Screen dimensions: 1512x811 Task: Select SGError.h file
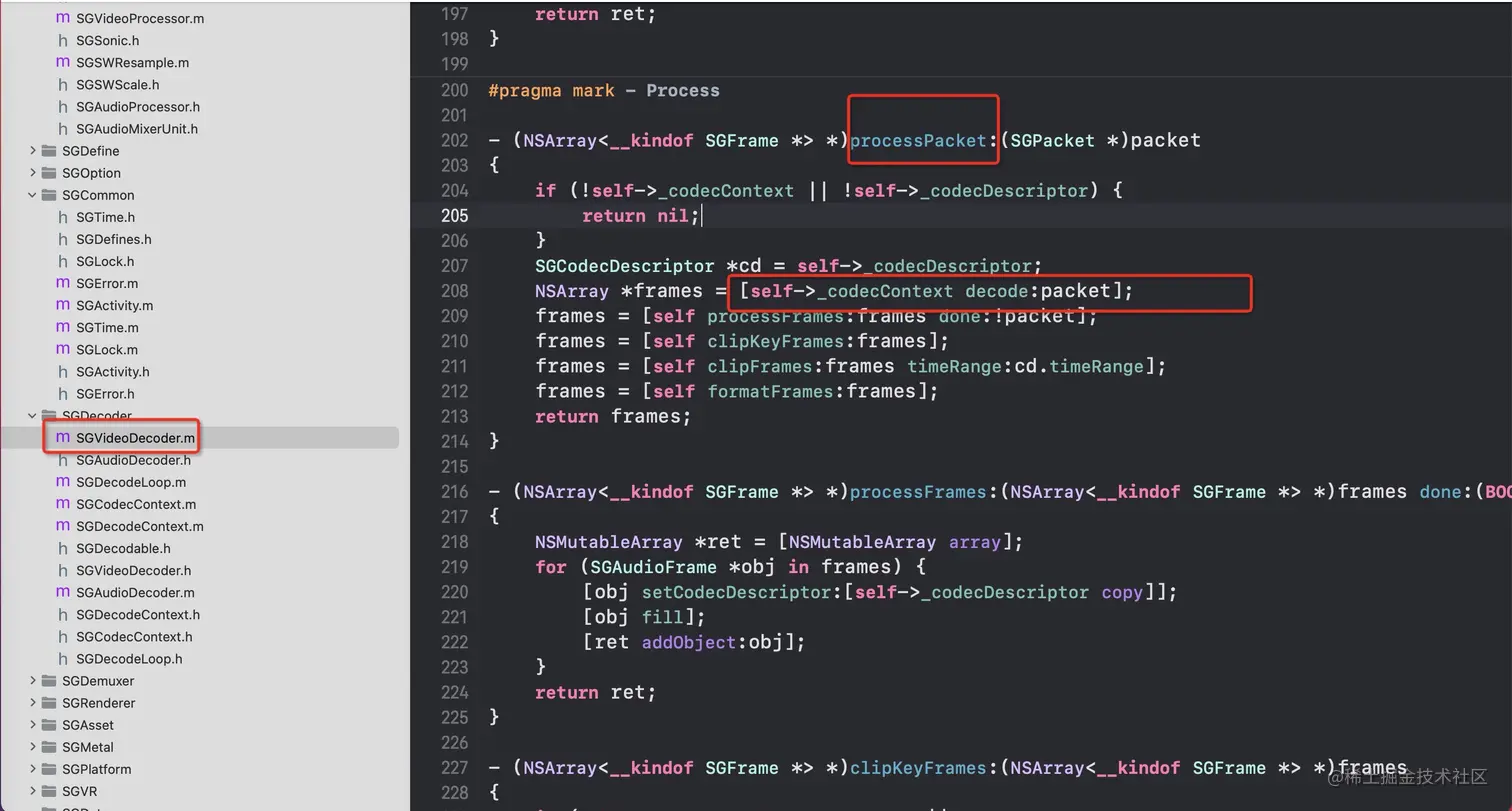105,393
